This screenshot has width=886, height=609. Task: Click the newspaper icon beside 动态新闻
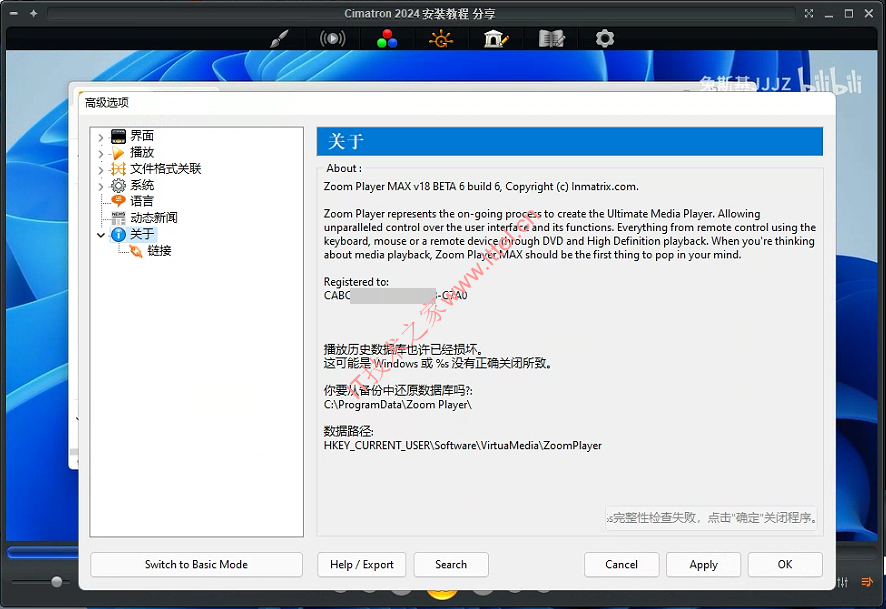(x=118, y=218)
